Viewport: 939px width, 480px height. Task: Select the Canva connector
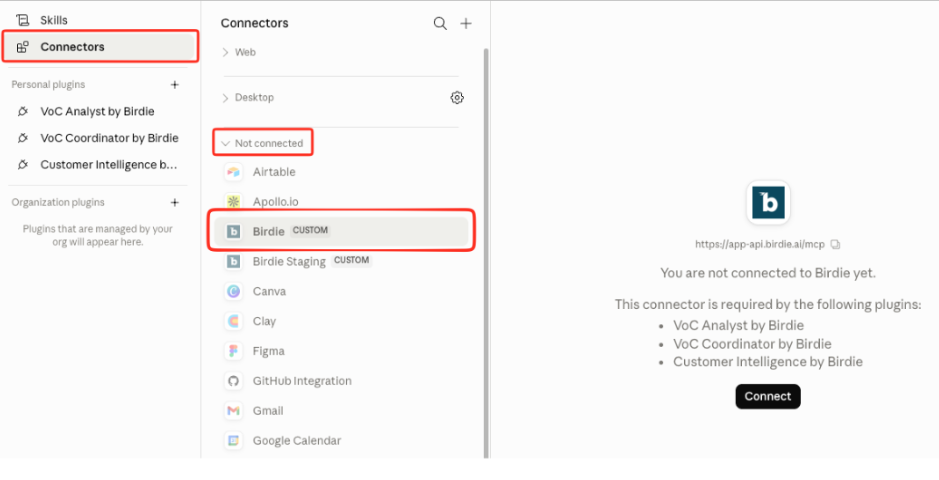click(341, 291)
